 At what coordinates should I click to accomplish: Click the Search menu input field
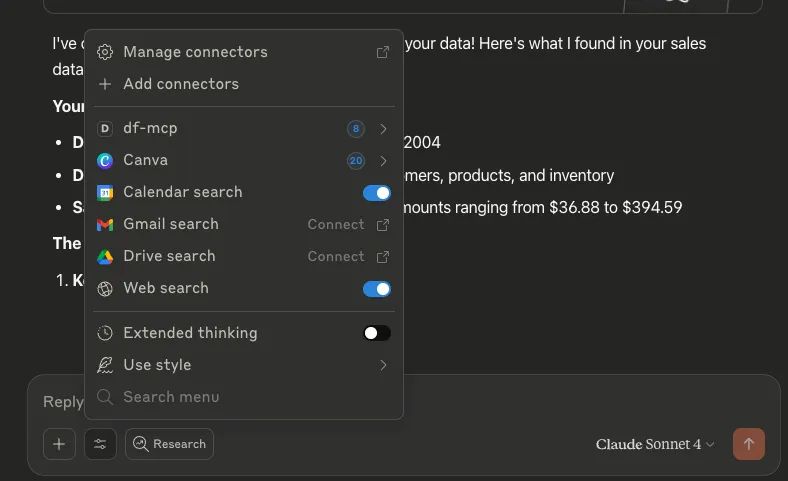(244, 397)
